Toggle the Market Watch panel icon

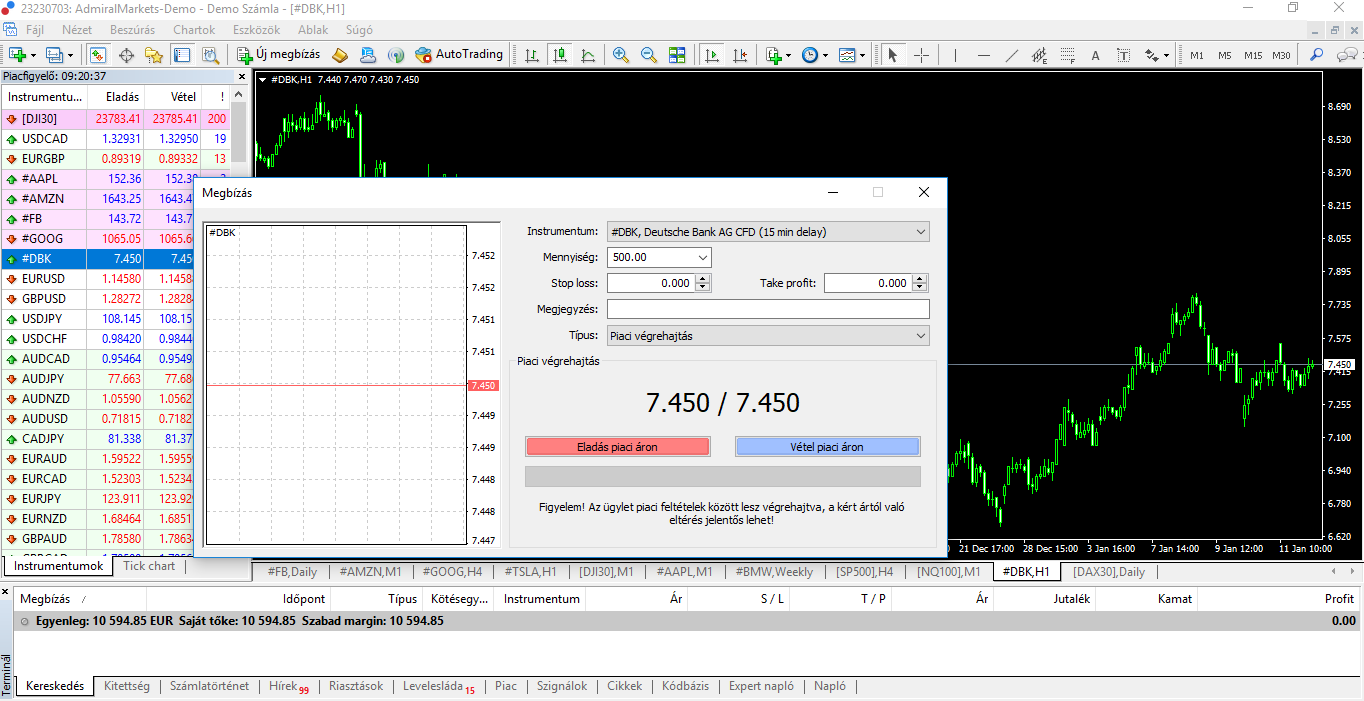[x=99, y=55]
